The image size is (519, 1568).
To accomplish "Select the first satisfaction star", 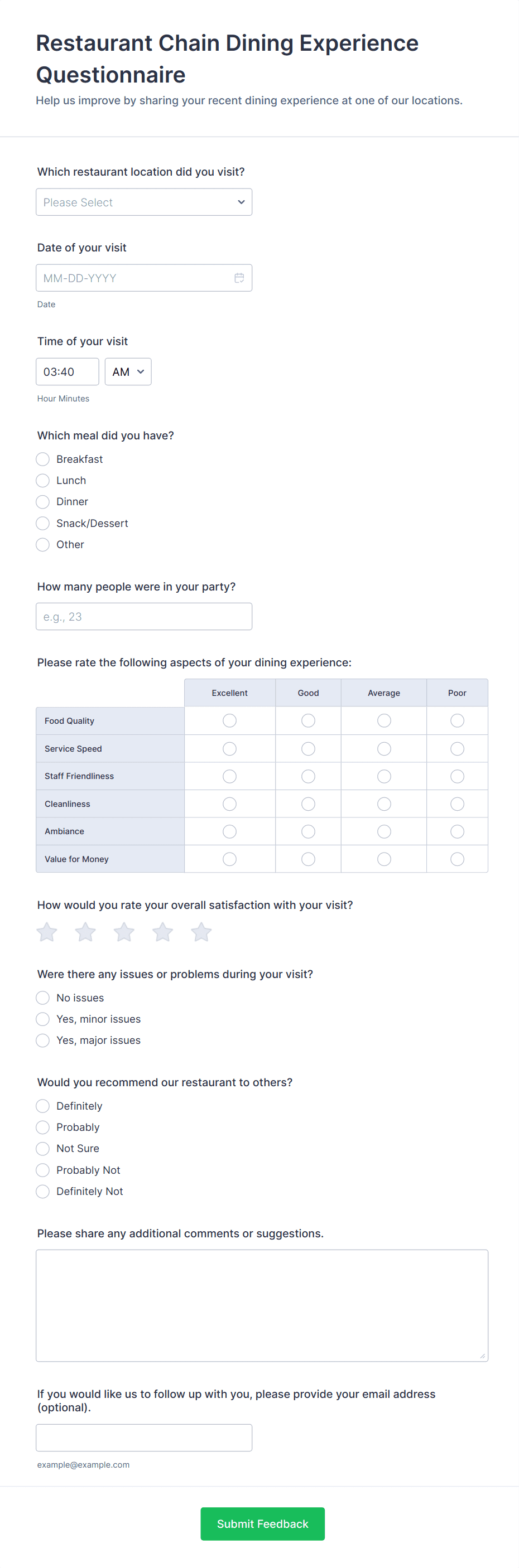I will [47, 932].
